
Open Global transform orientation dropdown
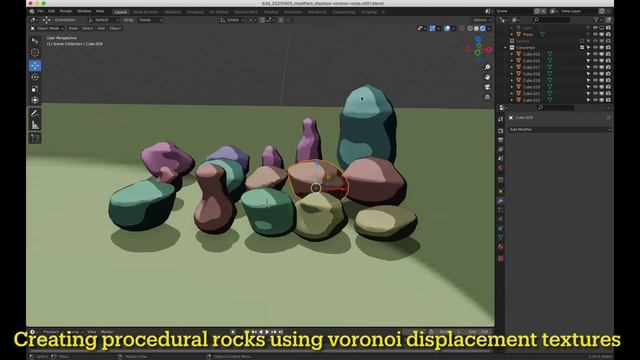pos(232,20)
